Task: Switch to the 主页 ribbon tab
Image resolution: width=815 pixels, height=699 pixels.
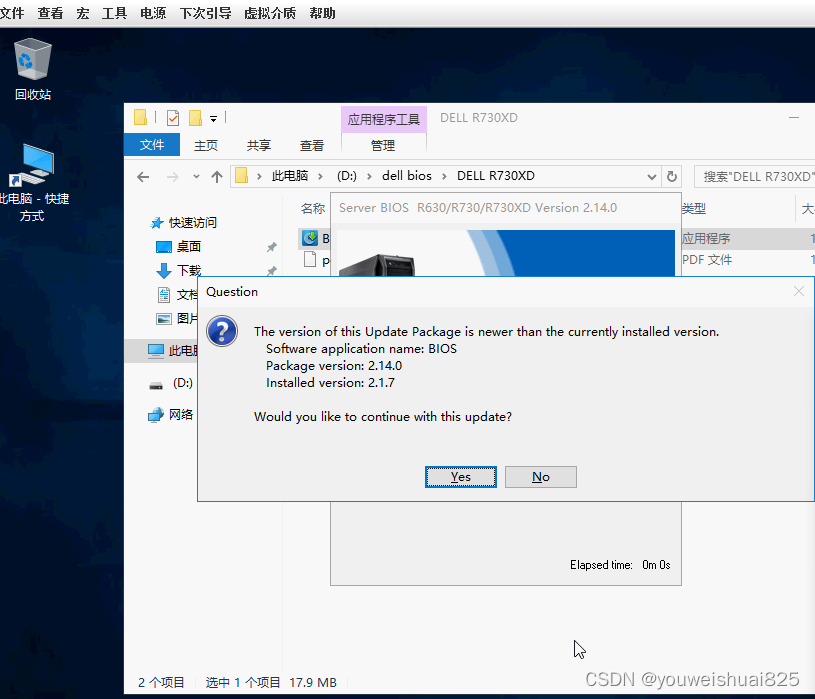Action: (x=206, y=146)
